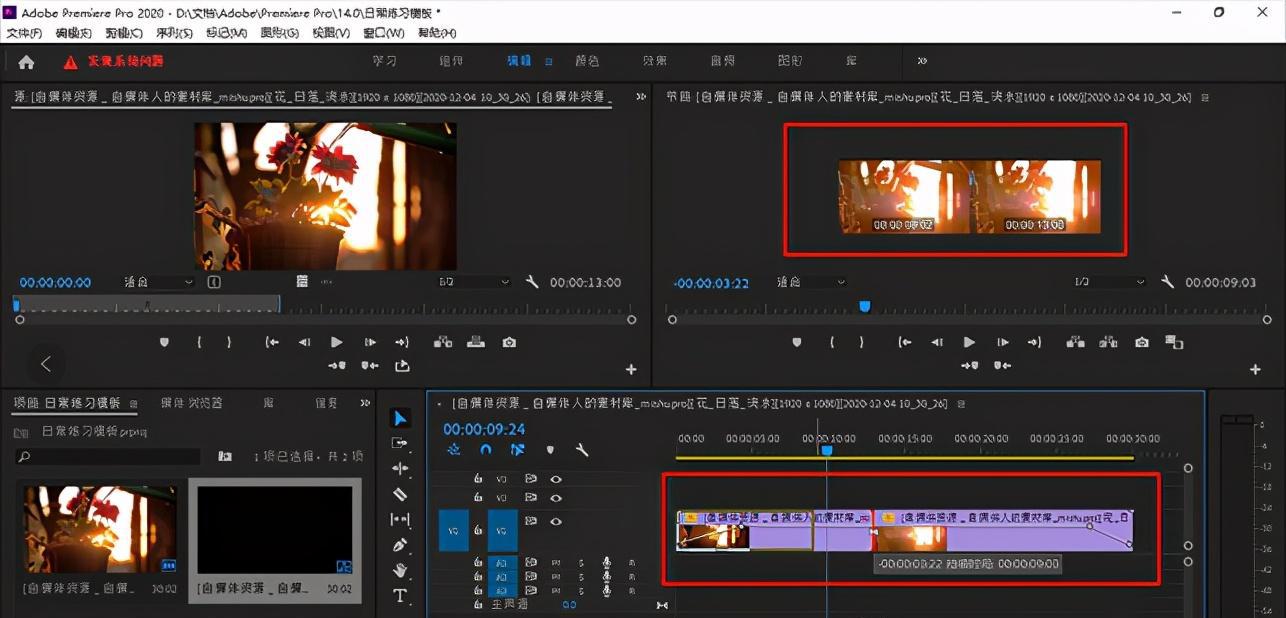Open the Program monitor settings wrench menu
This screenshot has height=618, width=1286.
click(1167, 283)
